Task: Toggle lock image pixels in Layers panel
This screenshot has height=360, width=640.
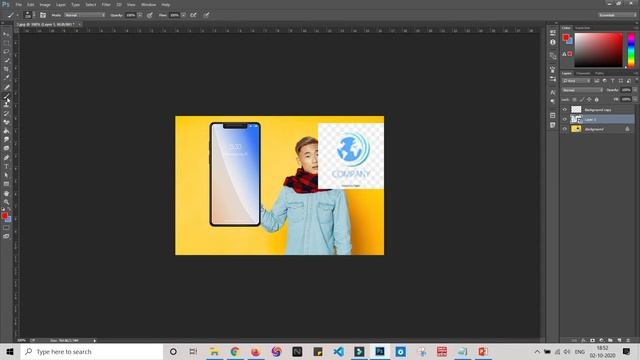Action: (582, 100)
